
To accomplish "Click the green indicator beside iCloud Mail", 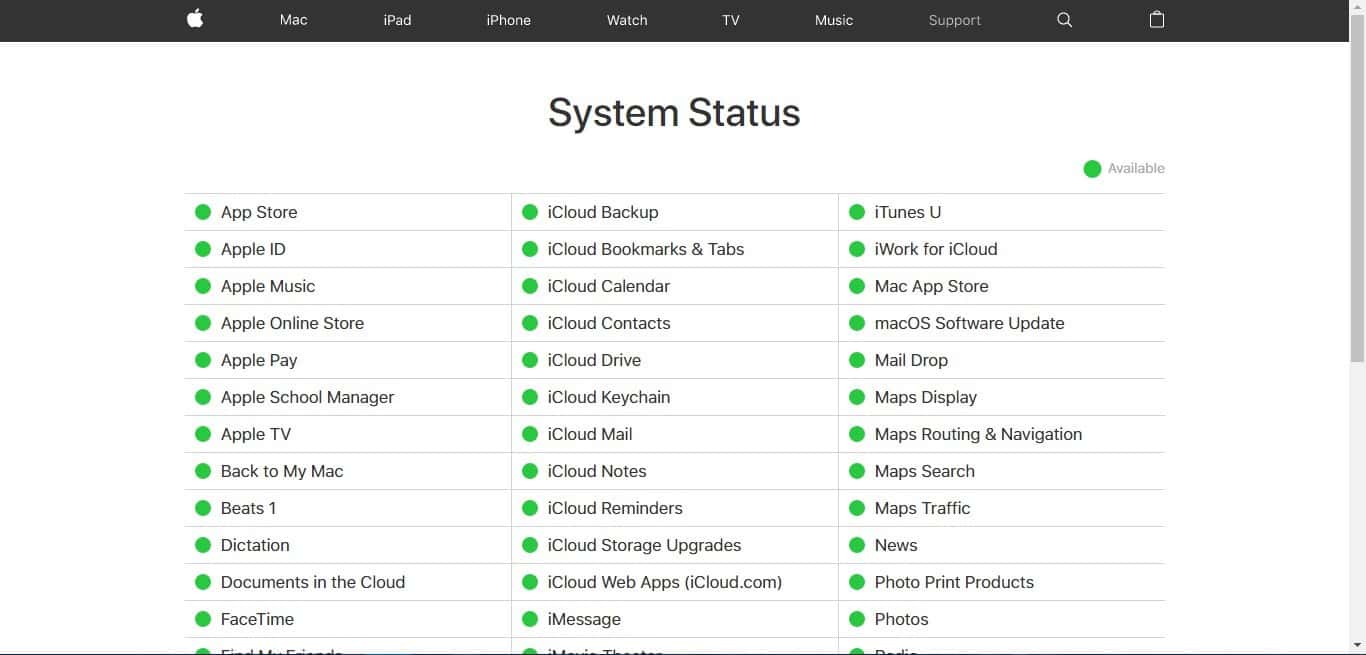I will [530, 434].
